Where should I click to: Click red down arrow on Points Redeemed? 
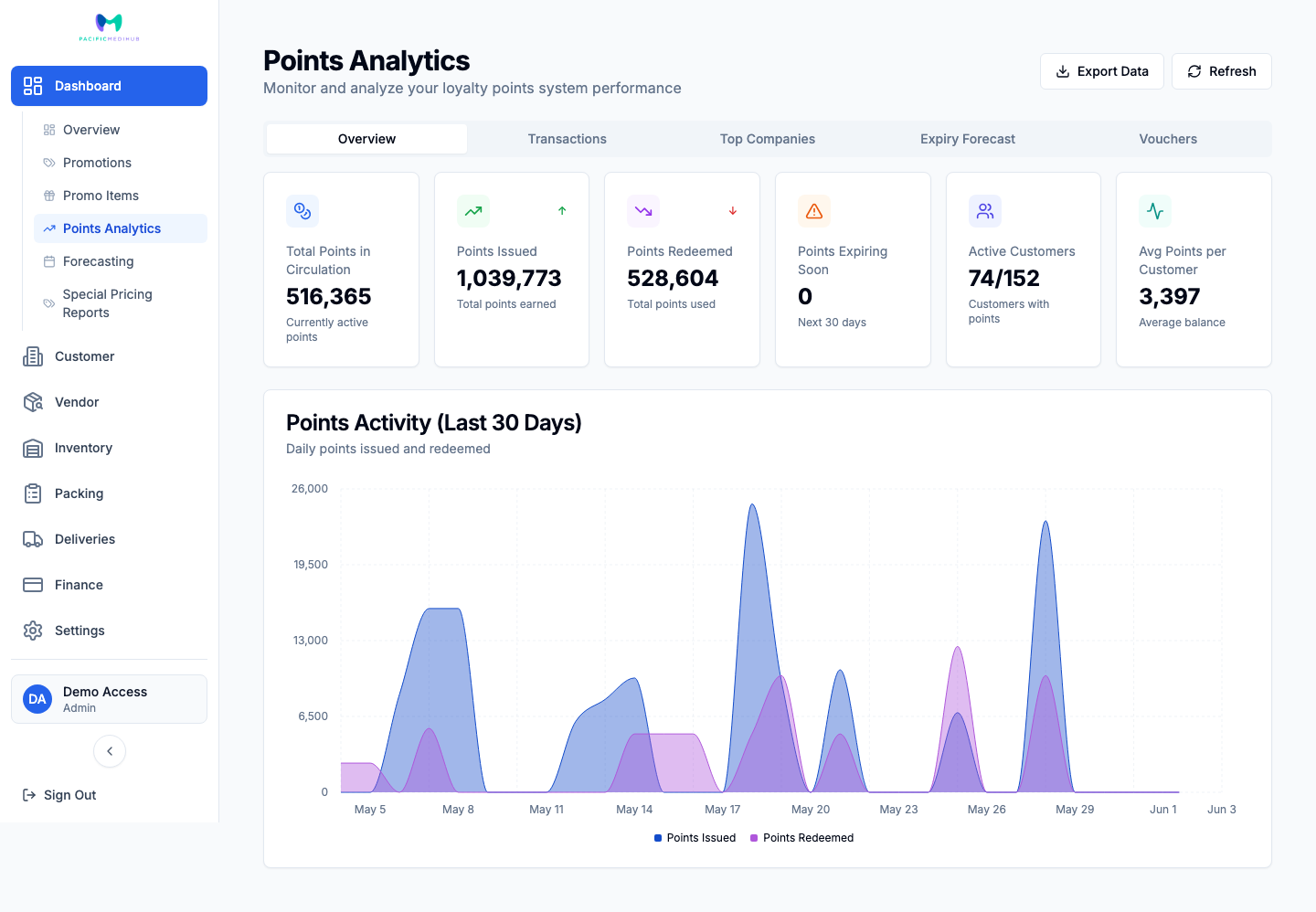pyautogui.click(x=733, y=211)
